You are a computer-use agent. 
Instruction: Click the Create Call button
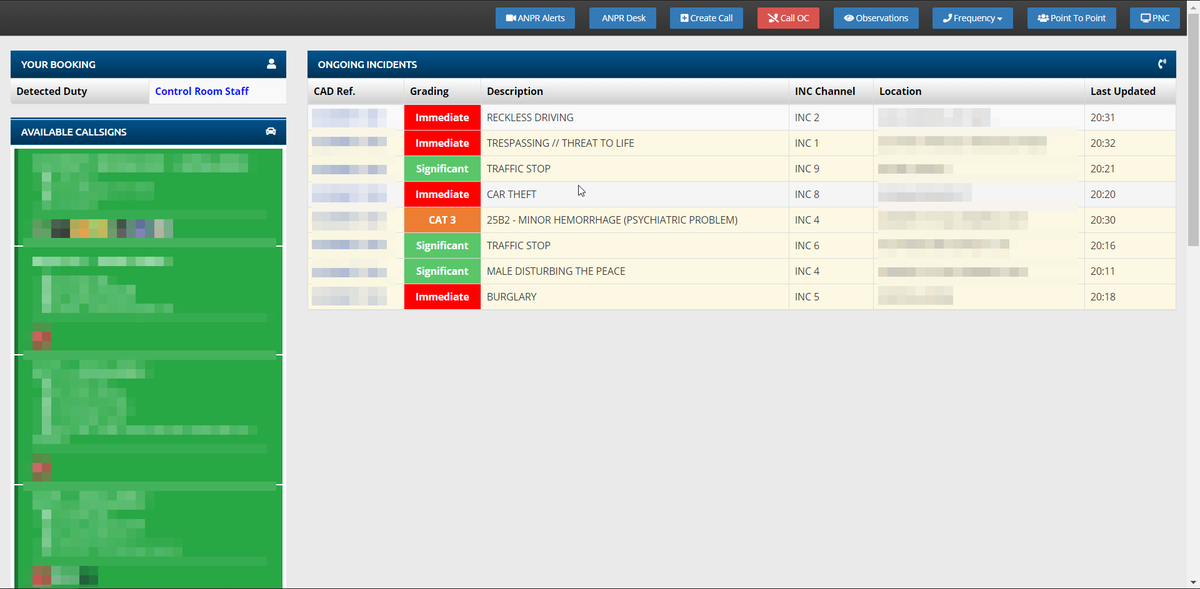coord(706,18)
